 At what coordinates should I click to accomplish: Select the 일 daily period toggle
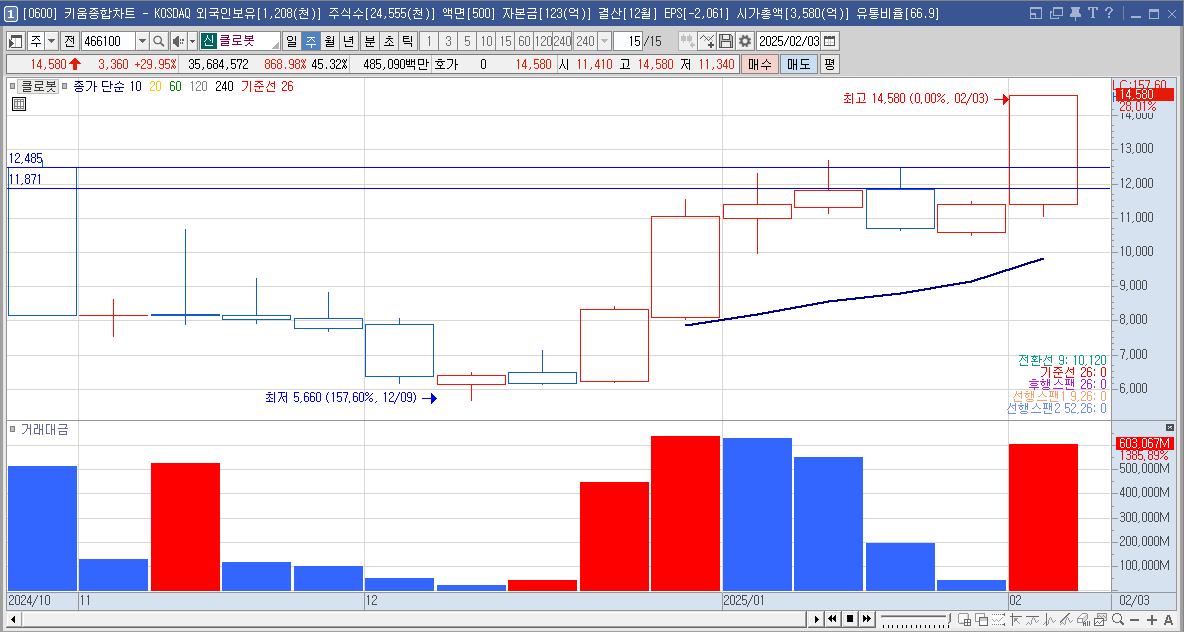291,41
